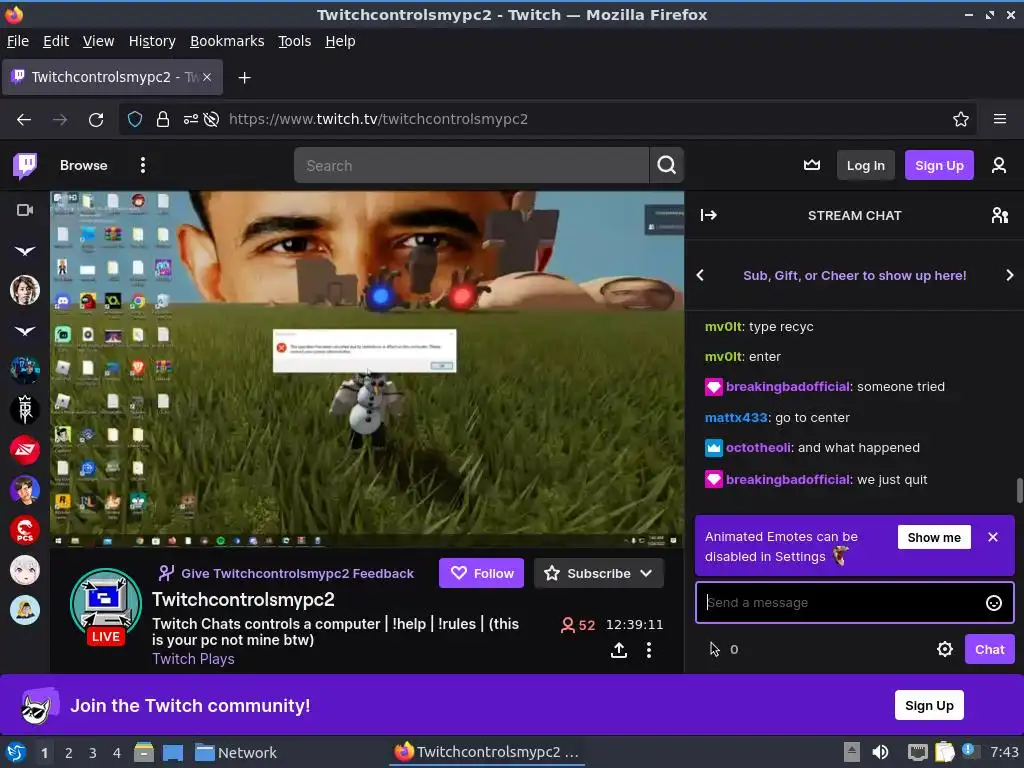Open the tracking protection shield icon
This screenshot has width=1024, height=768.
click(135, 120)
